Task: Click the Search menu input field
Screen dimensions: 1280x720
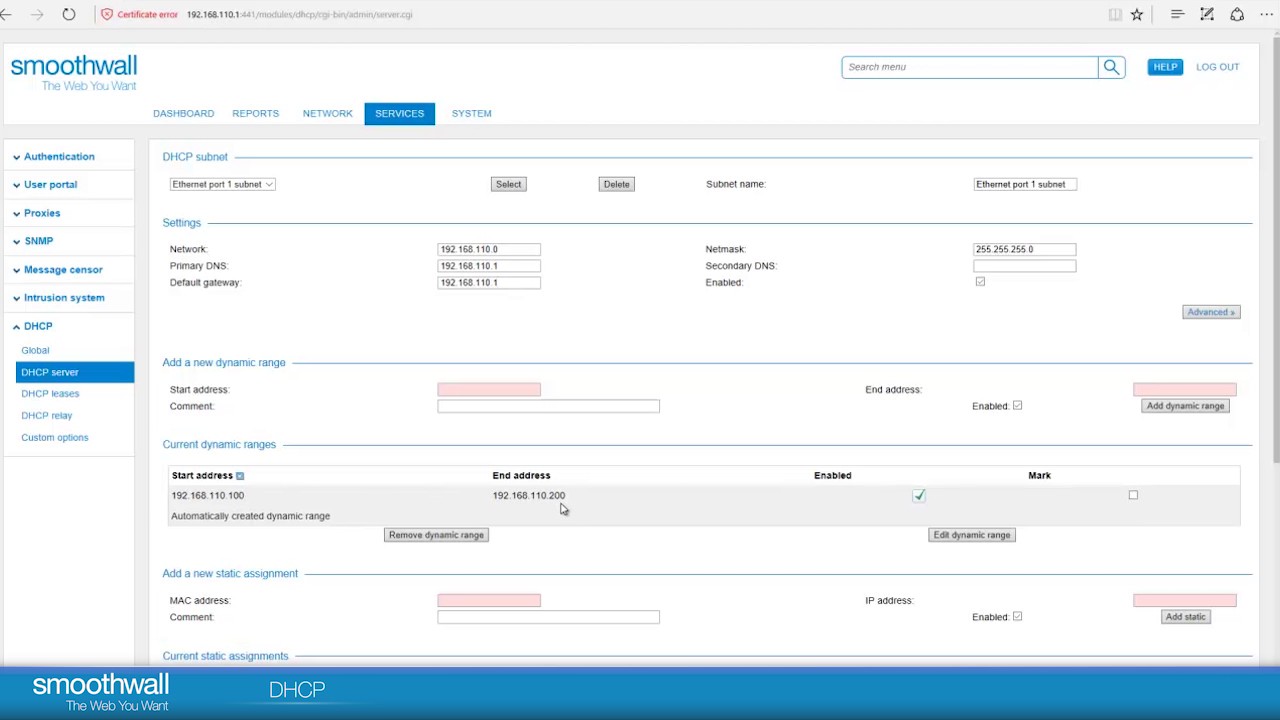Action: 969,67
